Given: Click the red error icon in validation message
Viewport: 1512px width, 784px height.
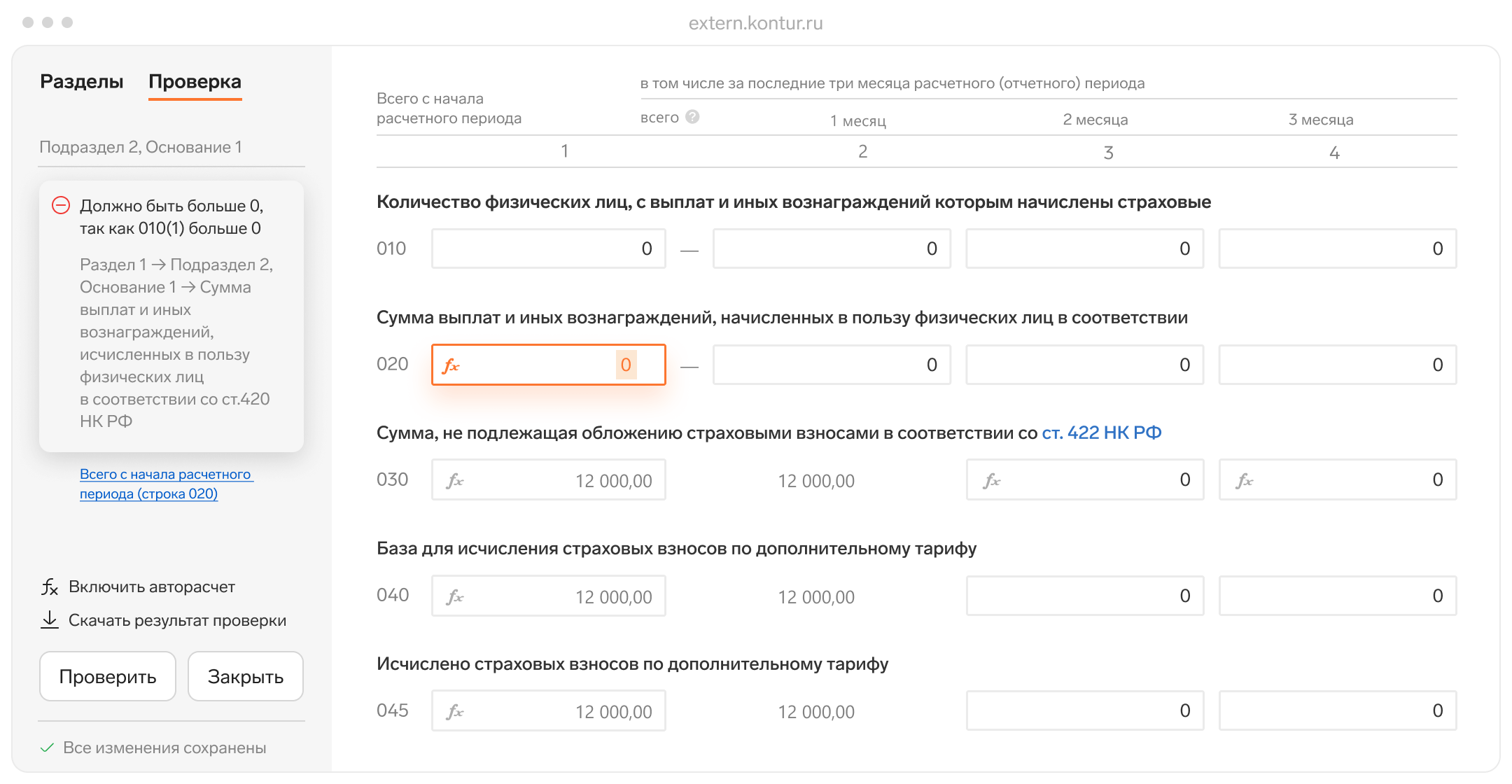Looking at the screenshot, I should [x=61, y=206].
